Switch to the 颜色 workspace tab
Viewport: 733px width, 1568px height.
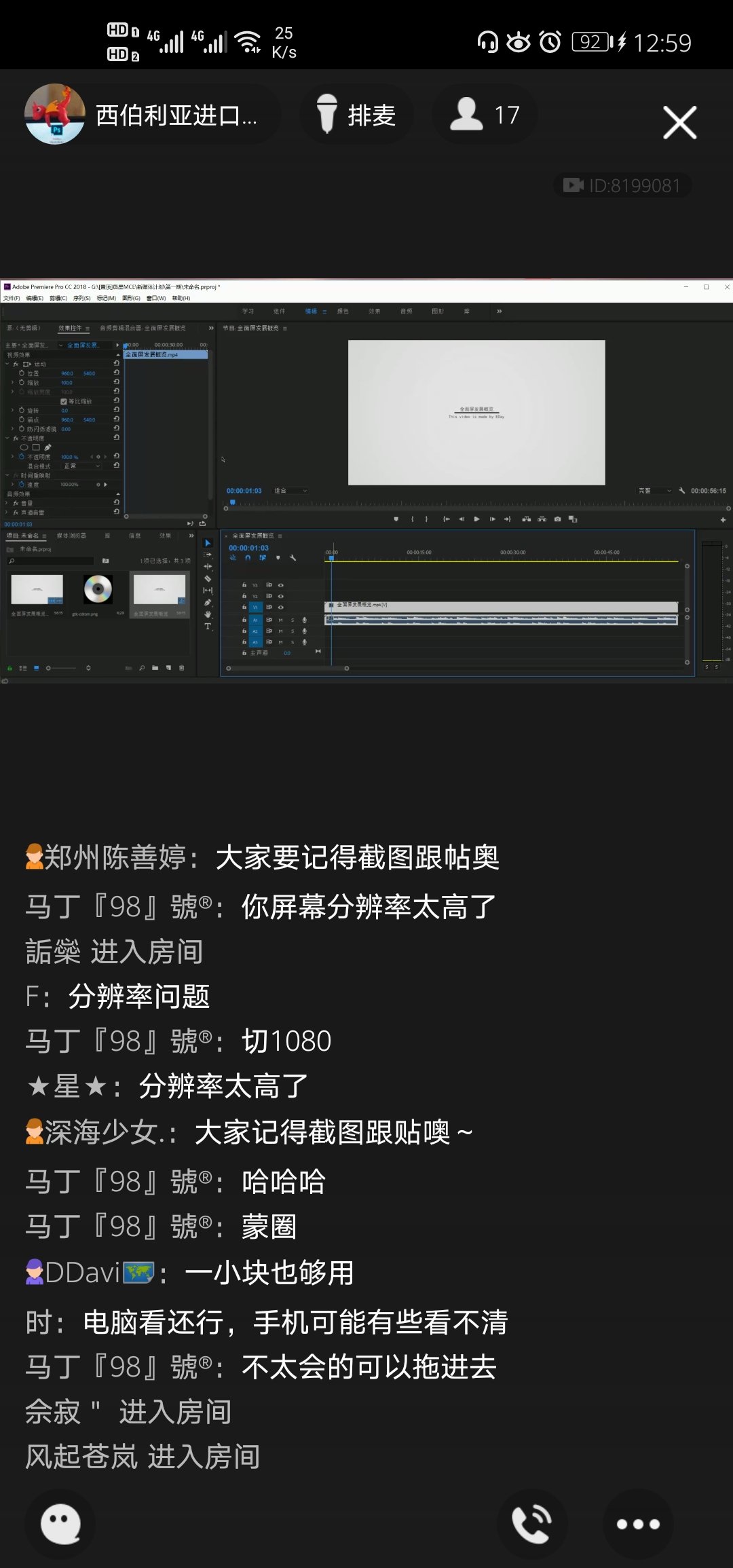pos(343,312)
